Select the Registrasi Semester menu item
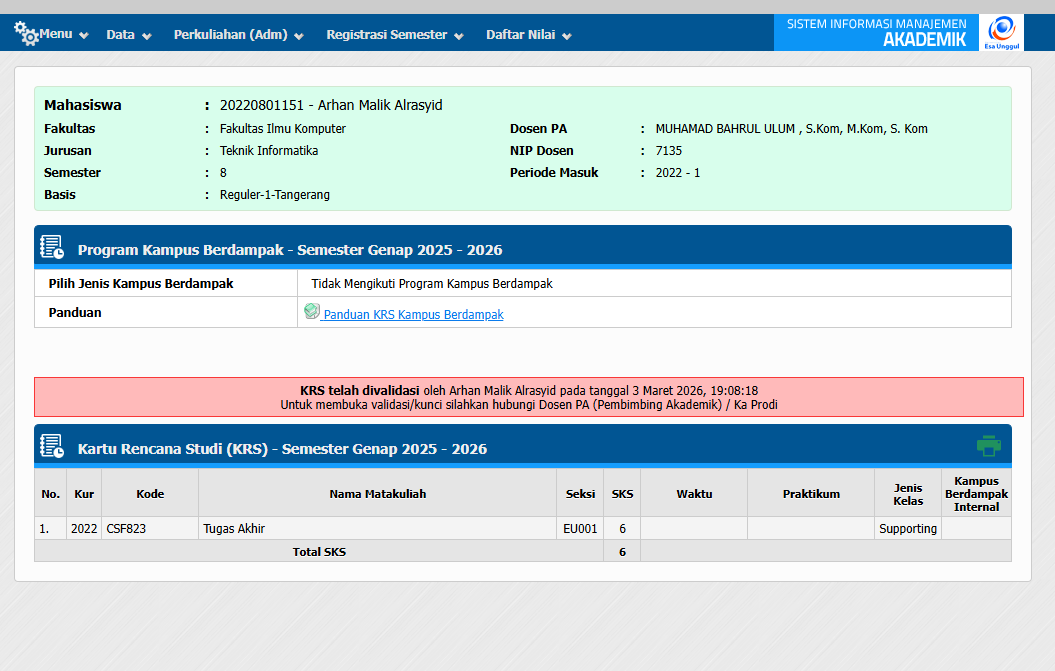 pos(386,34)
